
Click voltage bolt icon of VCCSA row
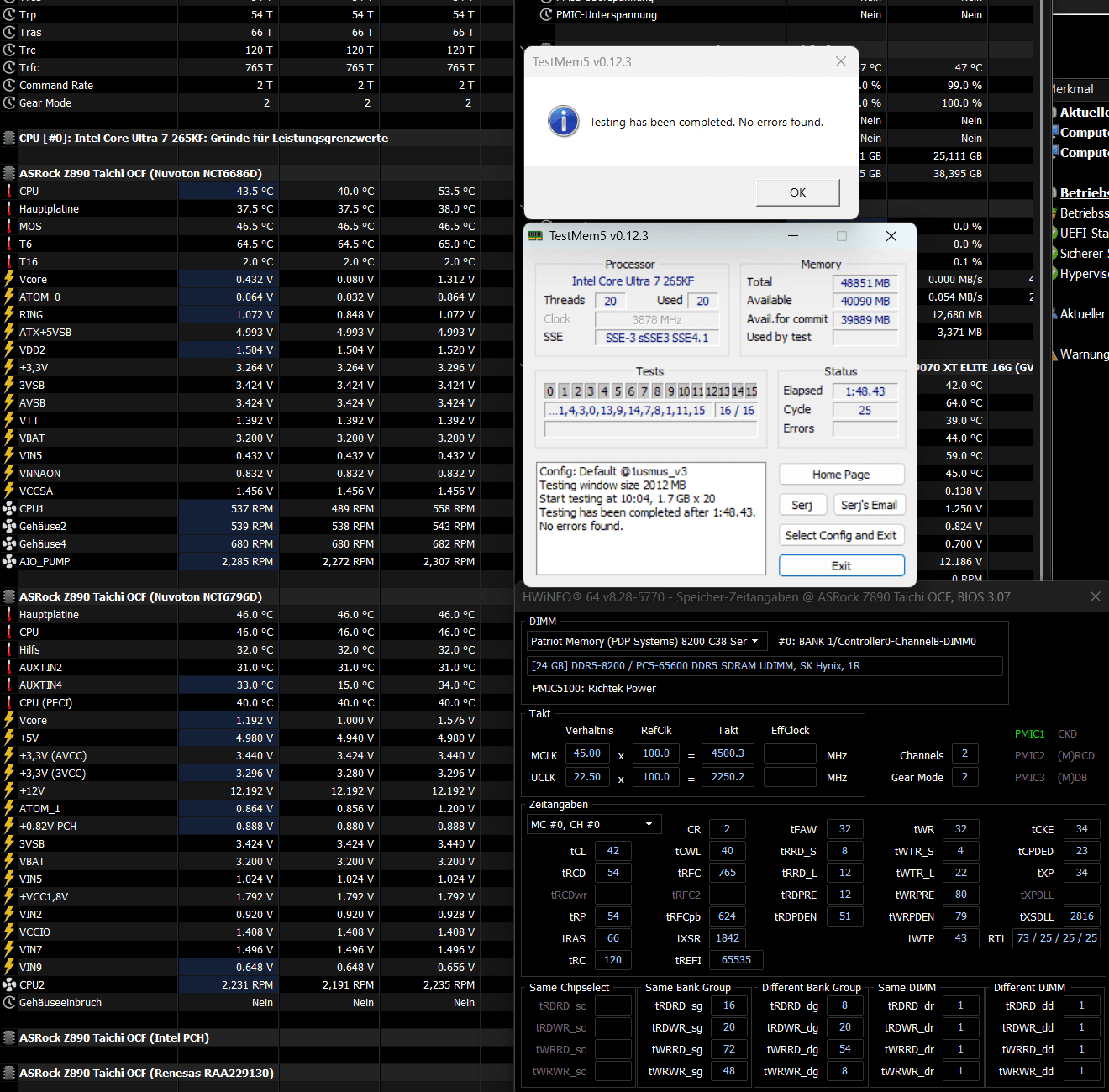click(x=9, y=491)
